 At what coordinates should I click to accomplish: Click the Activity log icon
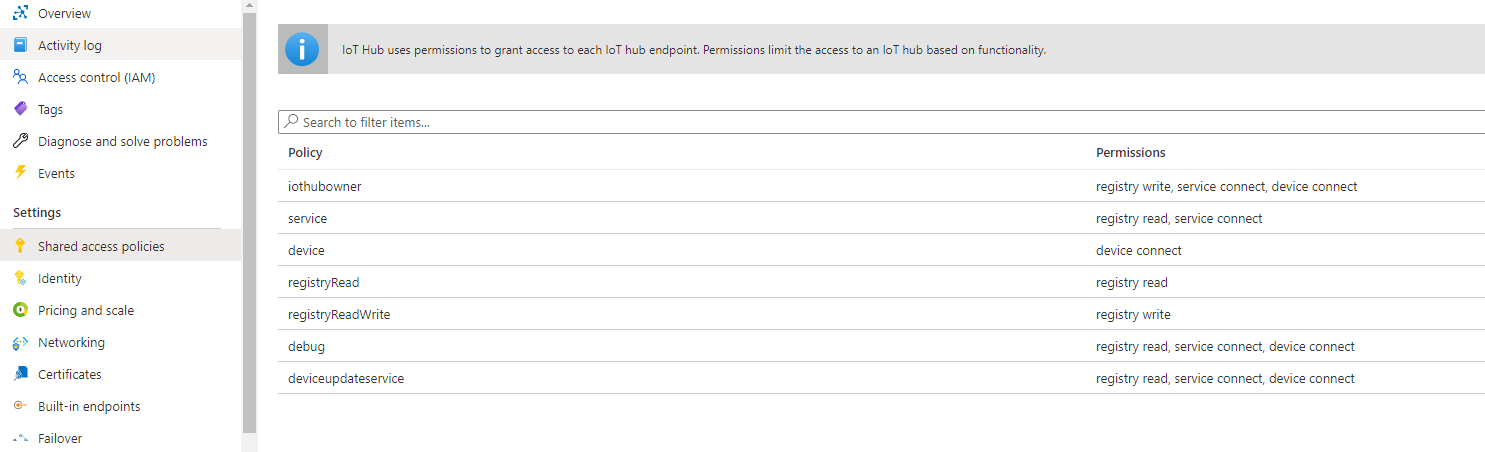(x=20, y=45)
